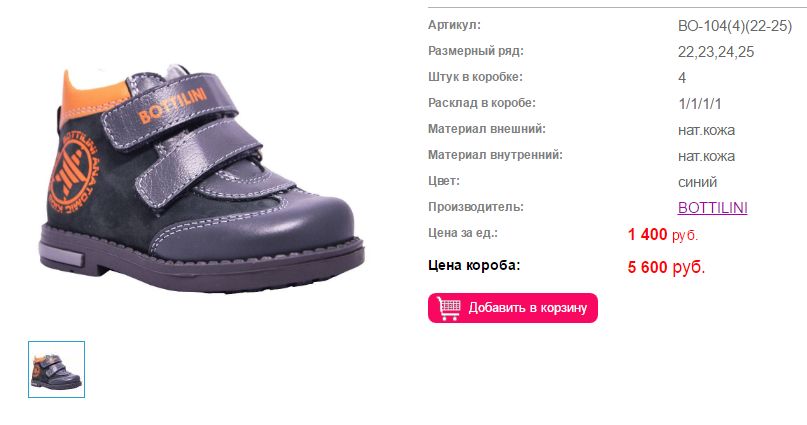This screenshot has width=807, height=425.
Task: Click the article number BO-104(4)(22-25)
Action: pos(734,26)
